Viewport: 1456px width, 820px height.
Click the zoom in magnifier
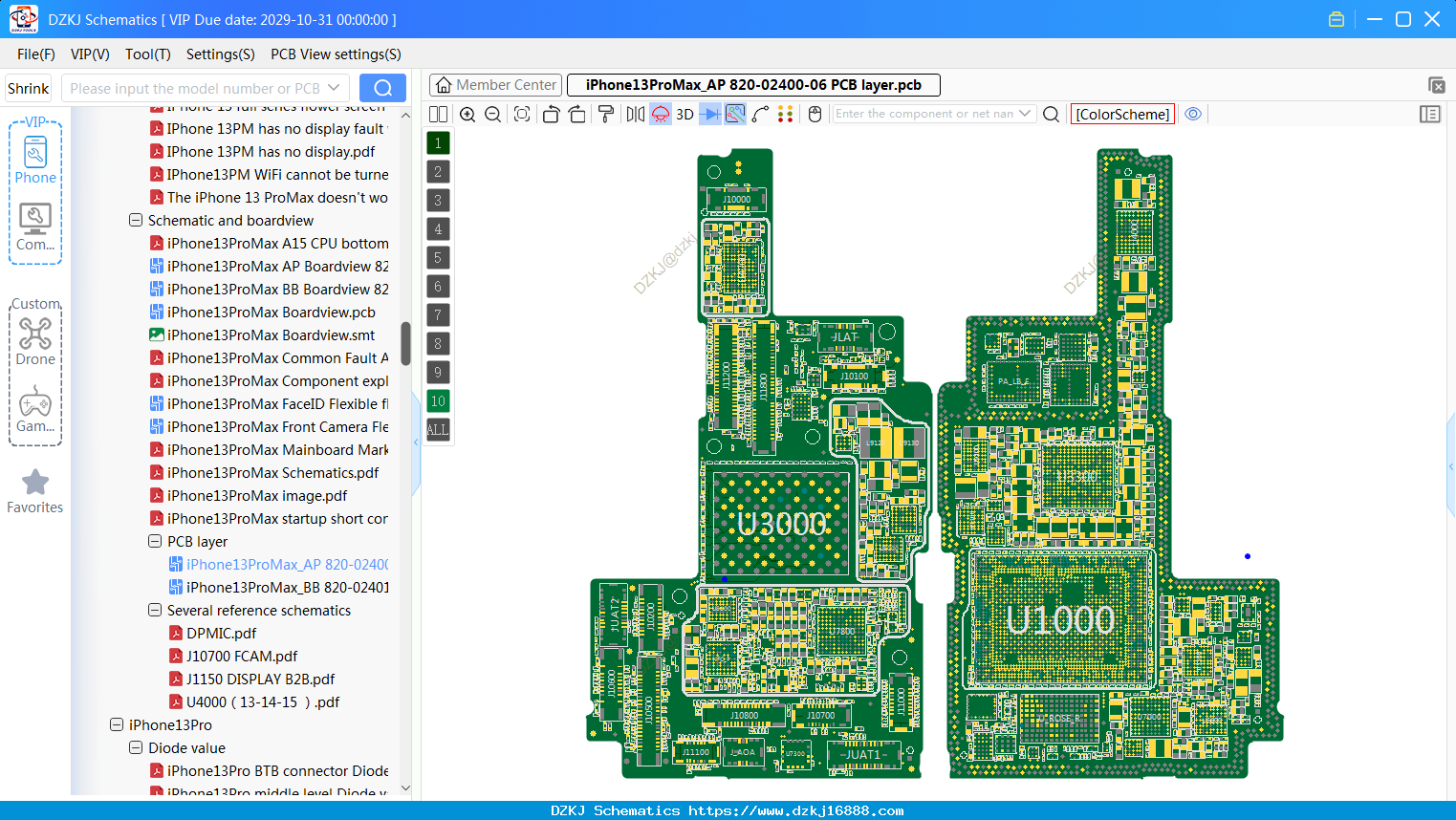point(467,114)
